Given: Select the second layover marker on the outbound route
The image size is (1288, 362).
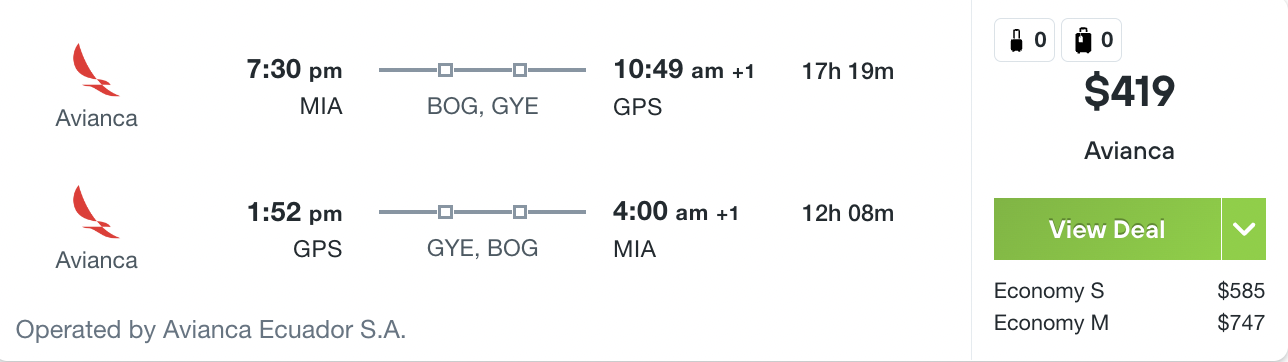Looking at the screenshot, I should [x=519, y=70].
